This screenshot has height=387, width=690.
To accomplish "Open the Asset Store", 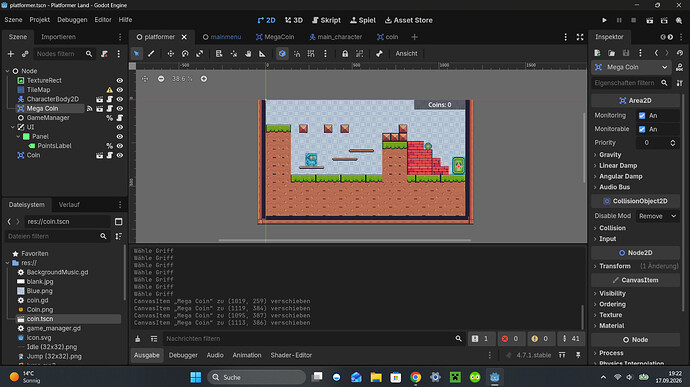I will pos(409,20).
